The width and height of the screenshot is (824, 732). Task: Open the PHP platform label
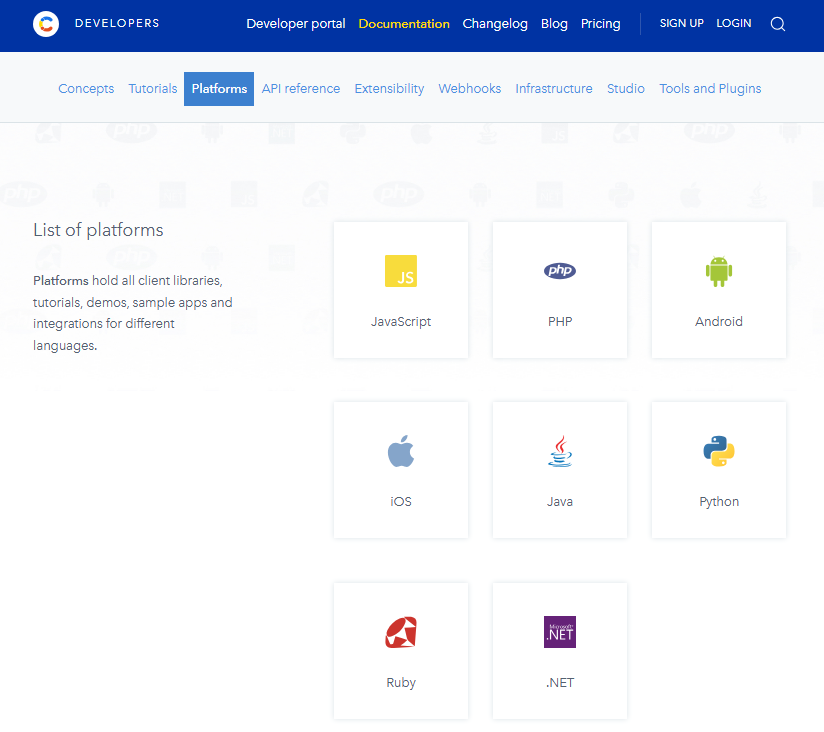(x=560, y=322)
